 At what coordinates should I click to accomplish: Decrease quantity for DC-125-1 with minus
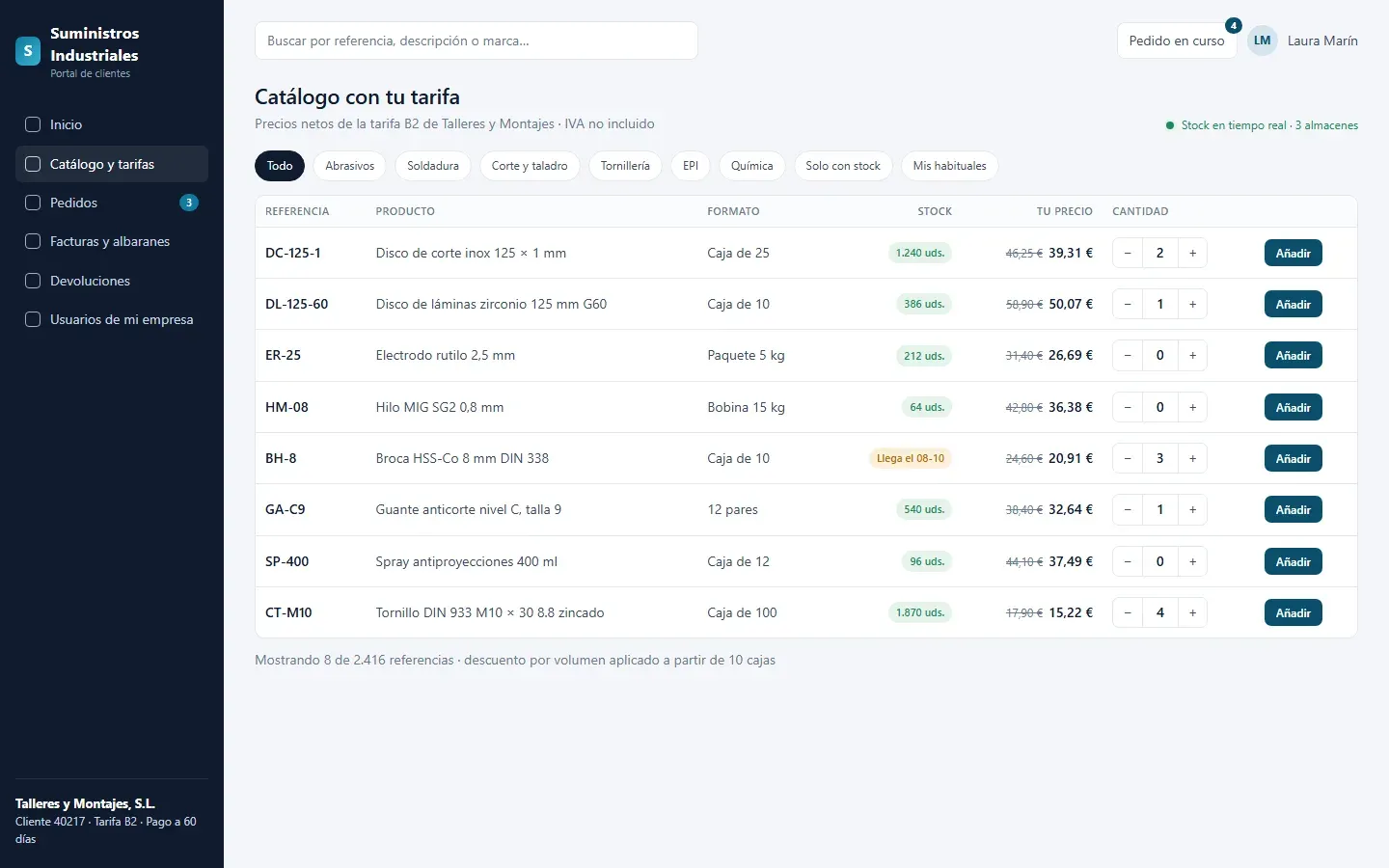tap(1128, 254)
